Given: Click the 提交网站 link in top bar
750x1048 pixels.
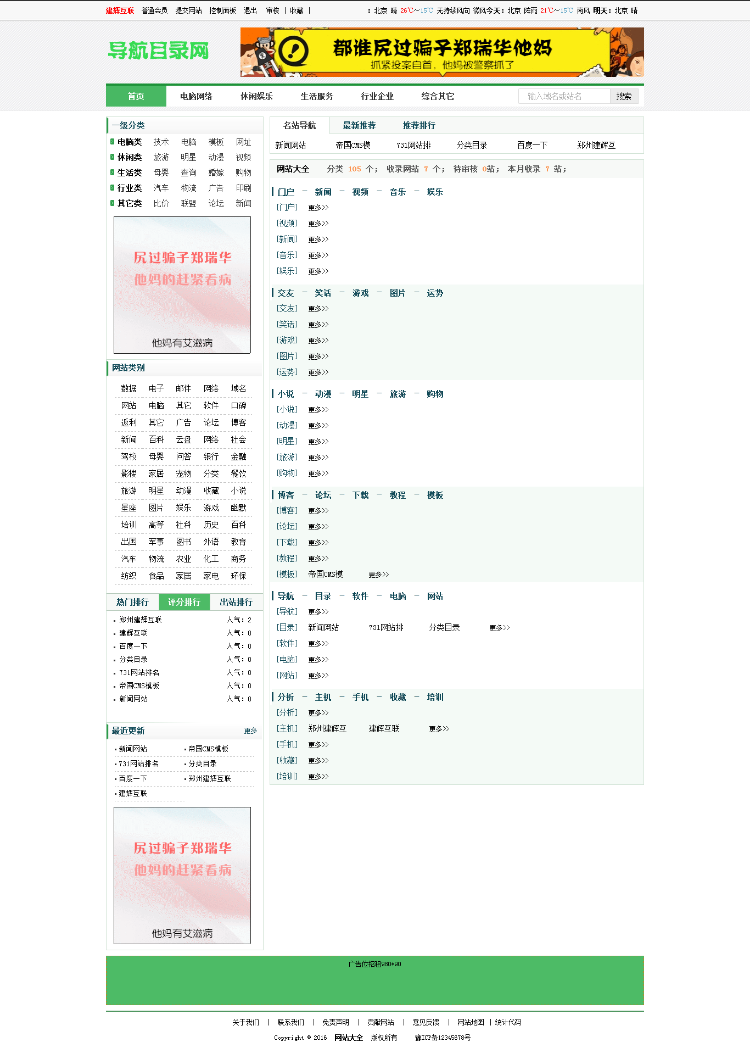Looking at the screenshot, I should click(189, 11).
